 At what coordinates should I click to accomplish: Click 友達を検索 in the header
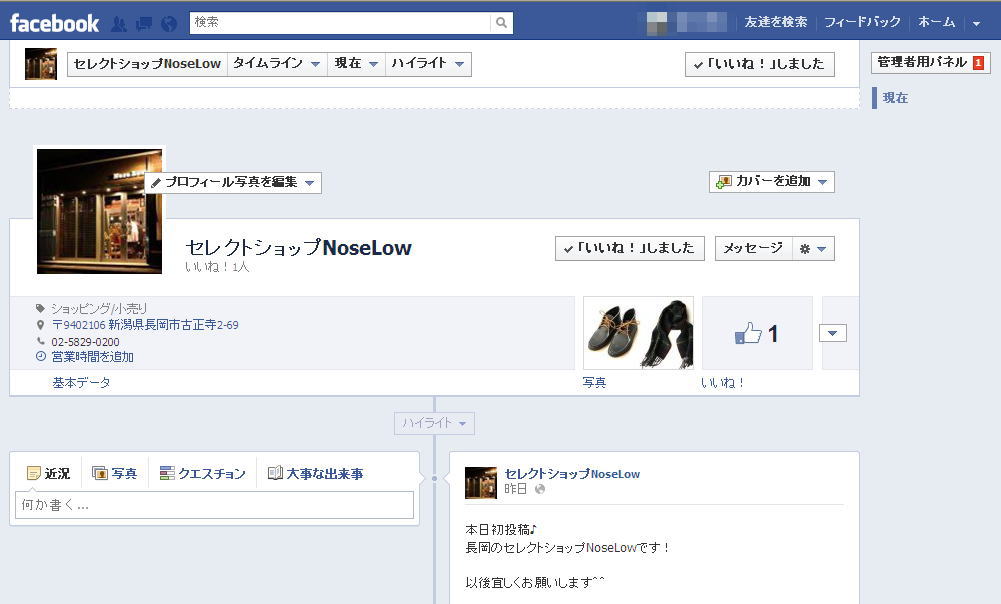776,22
